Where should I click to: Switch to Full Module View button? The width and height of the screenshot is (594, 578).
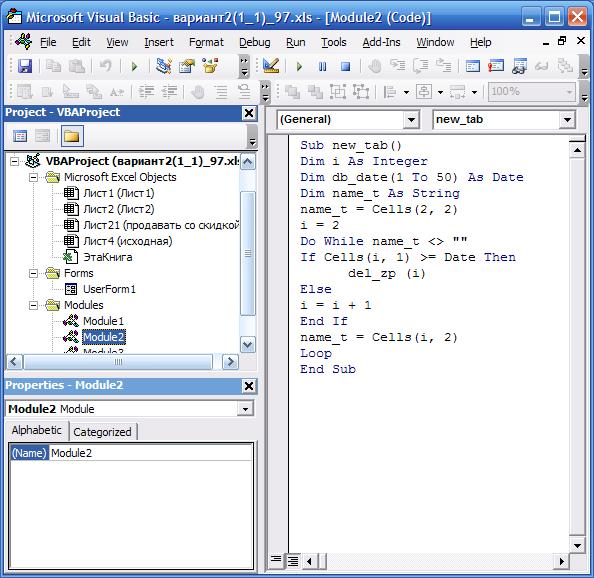[x=293, y=561]
